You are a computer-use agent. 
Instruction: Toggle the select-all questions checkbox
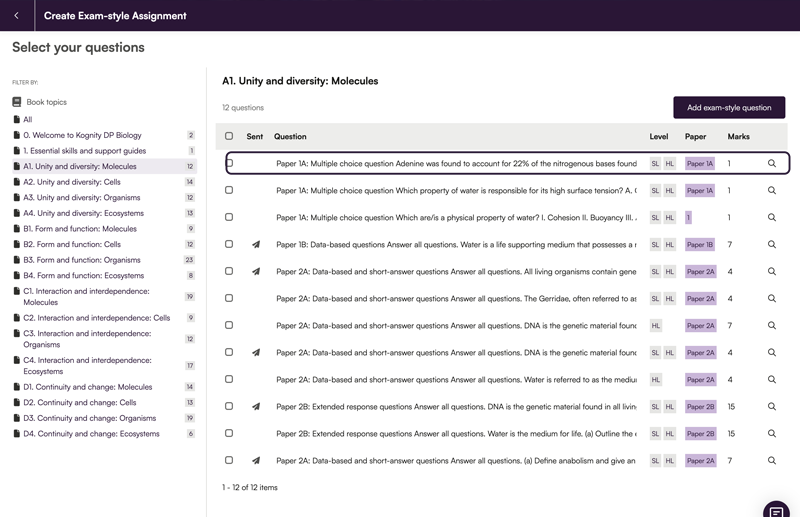229,136
